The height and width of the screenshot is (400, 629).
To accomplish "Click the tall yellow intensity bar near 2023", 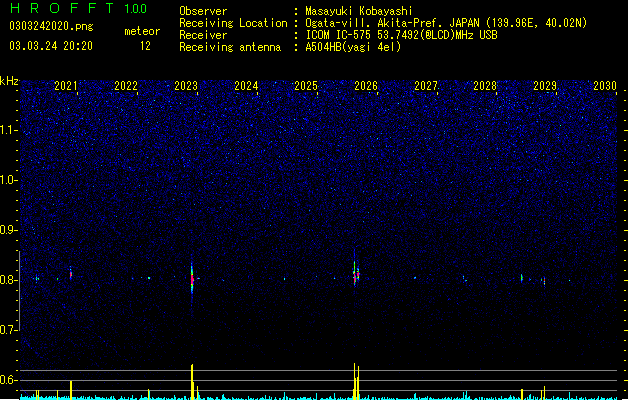I will pyautogui.click(x=192, y=381).
